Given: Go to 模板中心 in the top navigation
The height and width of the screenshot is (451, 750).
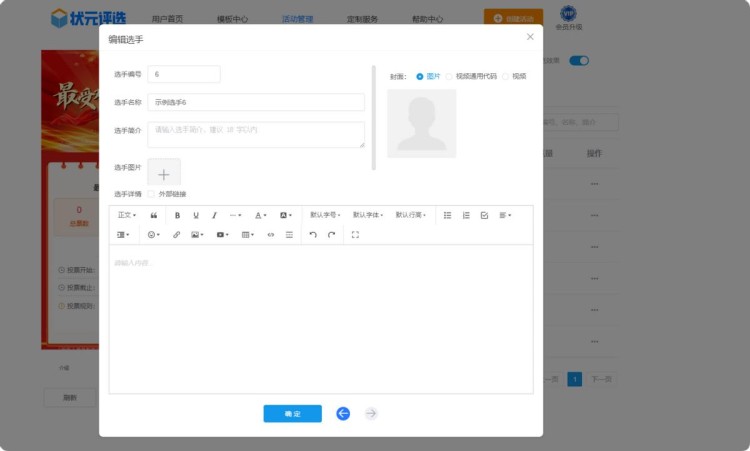Looking at the screenshot, I should tap(232, 18).
